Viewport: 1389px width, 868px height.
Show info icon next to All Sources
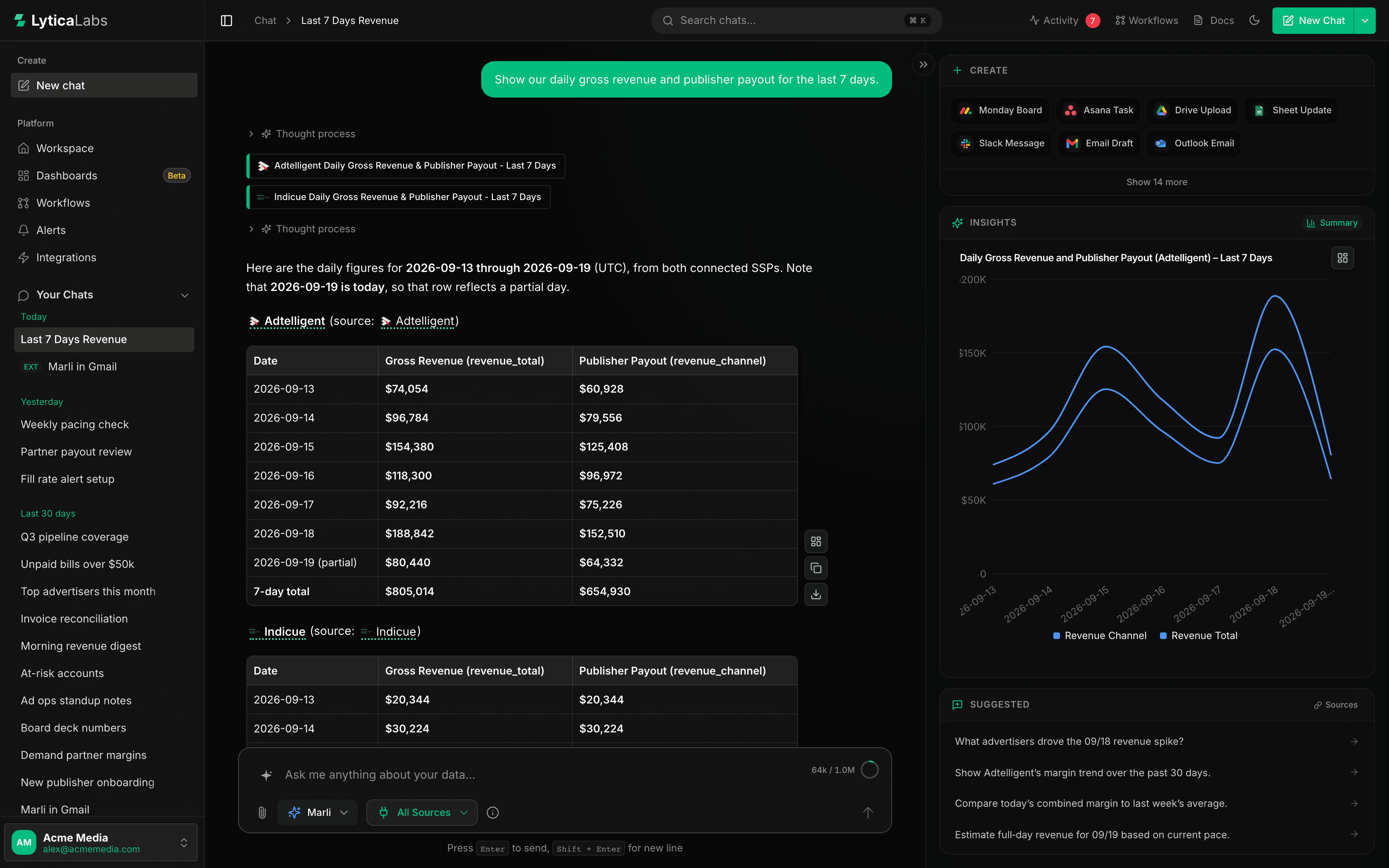492,812
